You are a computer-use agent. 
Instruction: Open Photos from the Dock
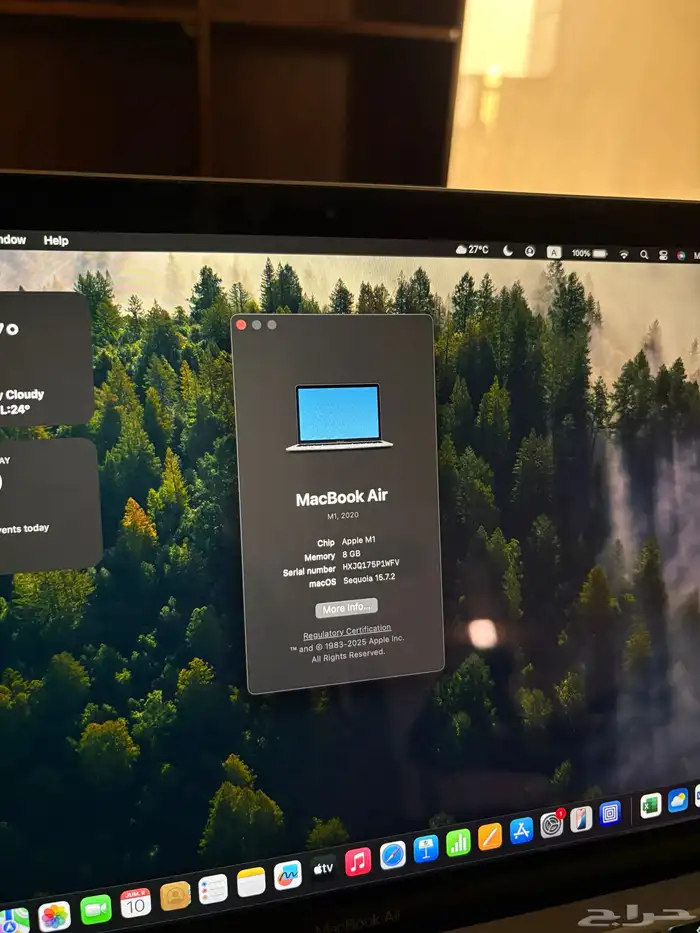coord(54,916)
